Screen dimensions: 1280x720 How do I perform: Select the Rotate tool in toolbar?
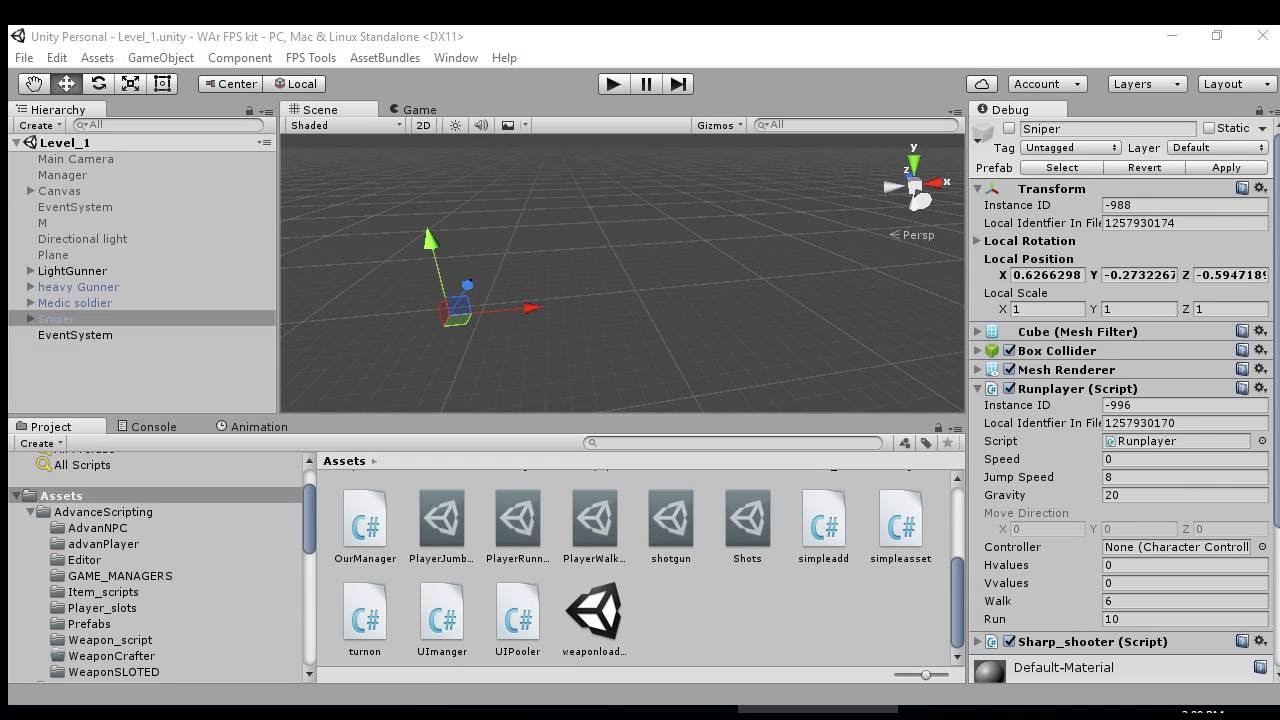point(98,84)
